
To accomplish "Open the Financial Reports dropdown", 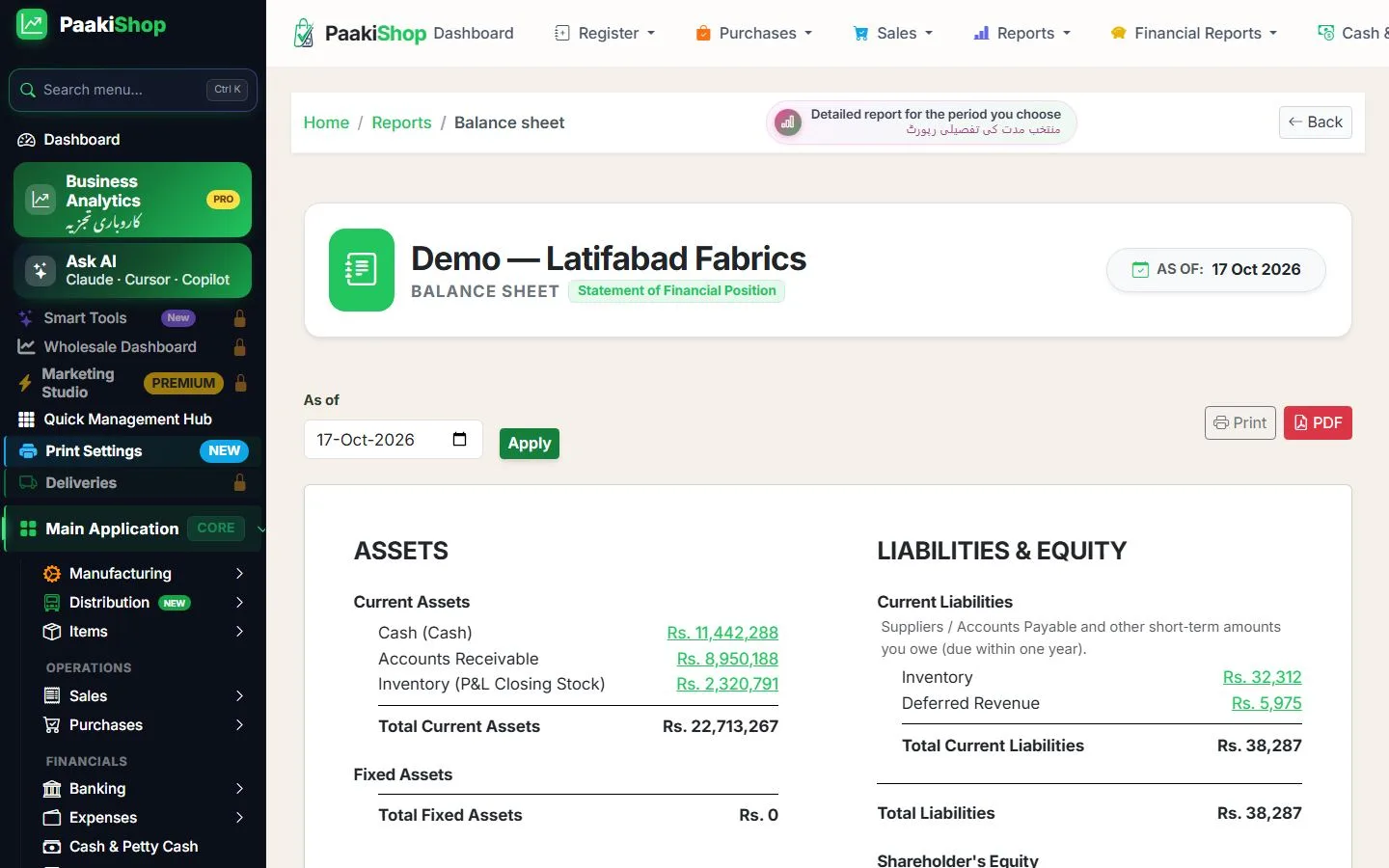I will 1194,33.
